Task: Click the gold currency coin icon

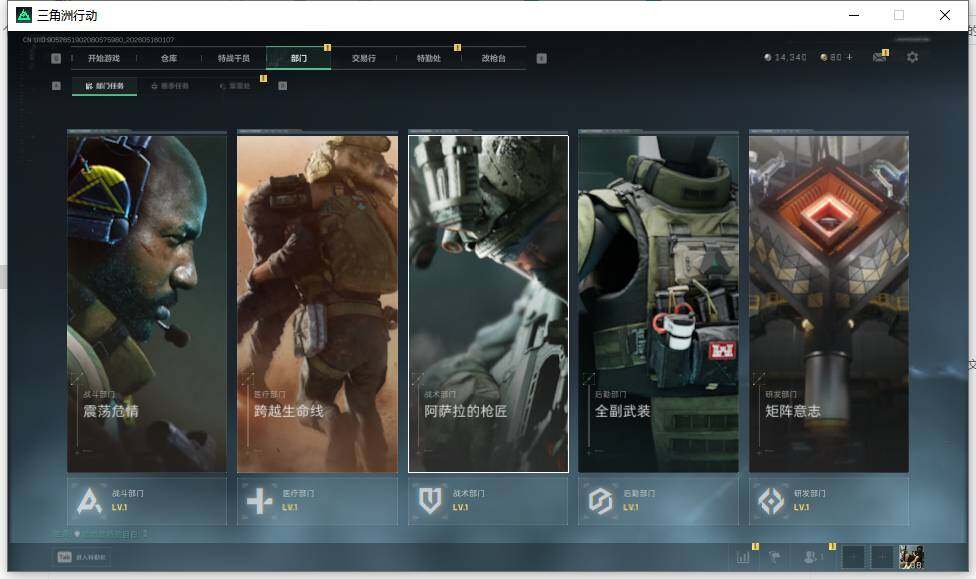Action: click(x=824, y=57)
